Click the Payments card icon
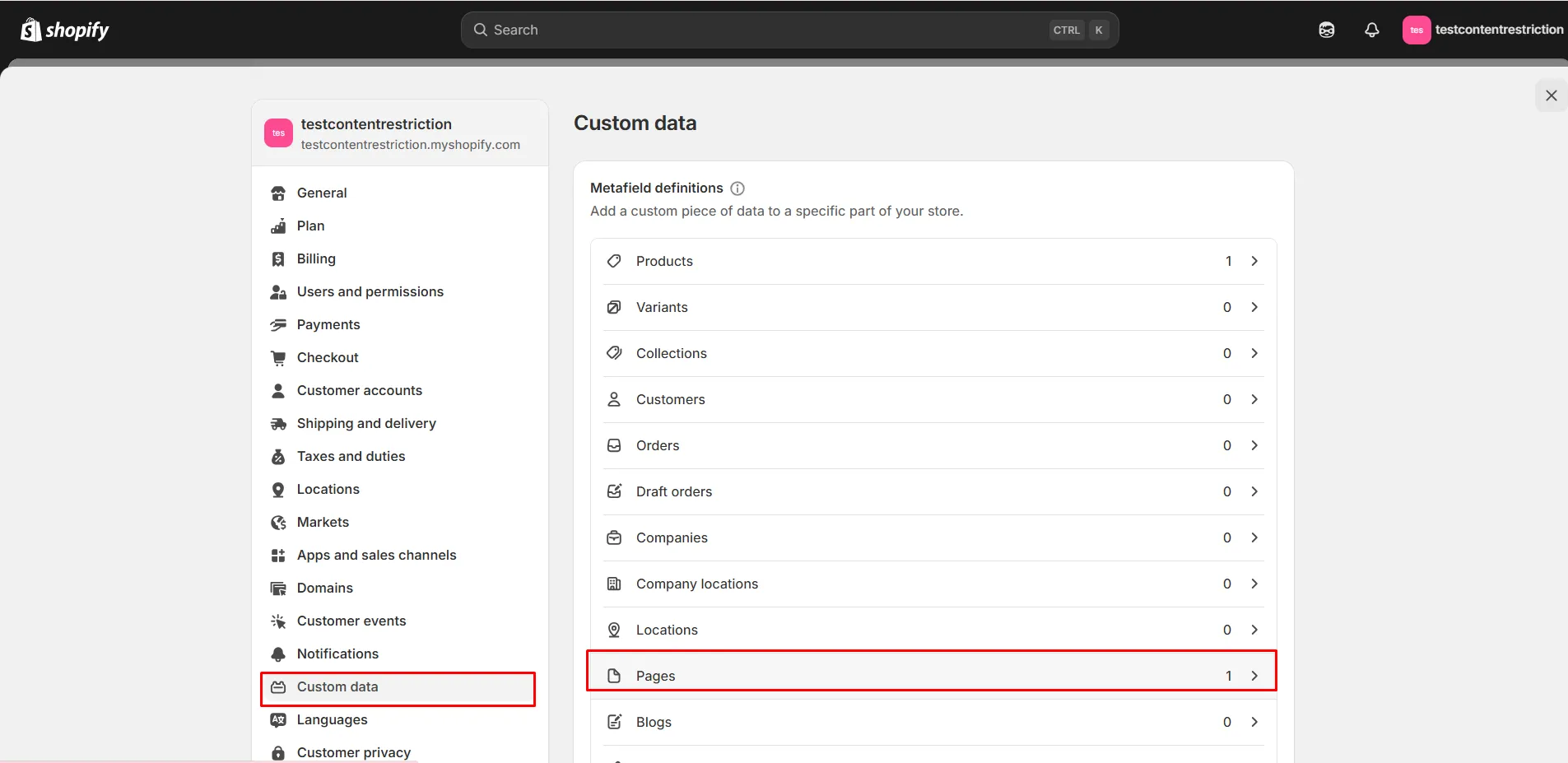The height and width of the screenshot is (763, 1568). (x=278, y=324)
